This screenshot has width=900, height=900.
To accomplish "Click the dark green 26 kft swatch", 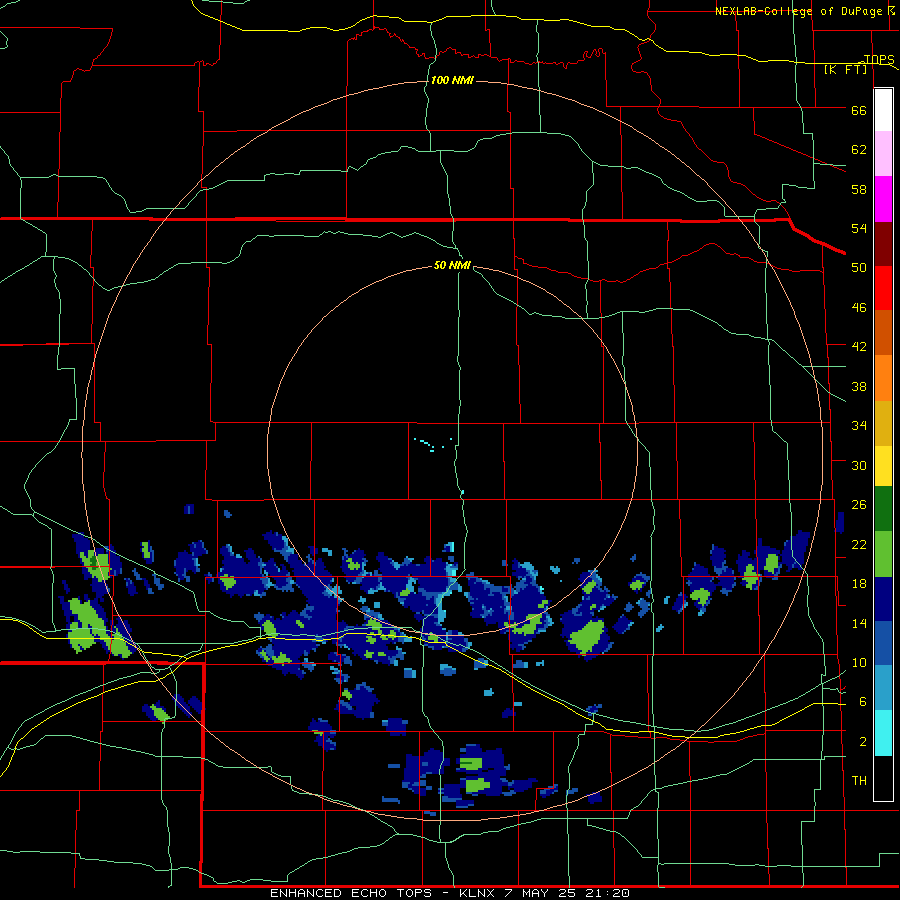I will point(883,509).
